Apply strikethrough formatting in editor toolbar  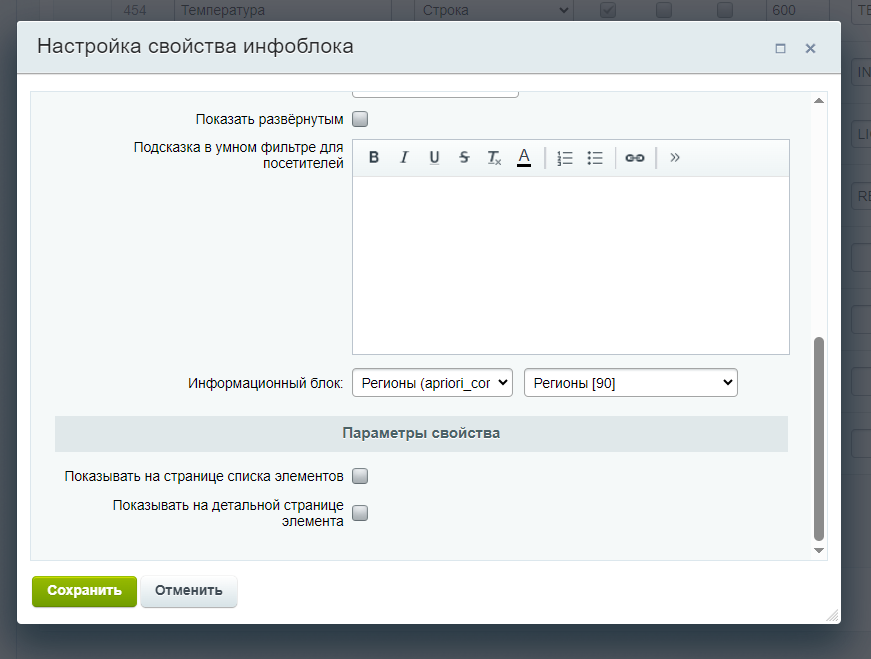[x=464, y=158]
